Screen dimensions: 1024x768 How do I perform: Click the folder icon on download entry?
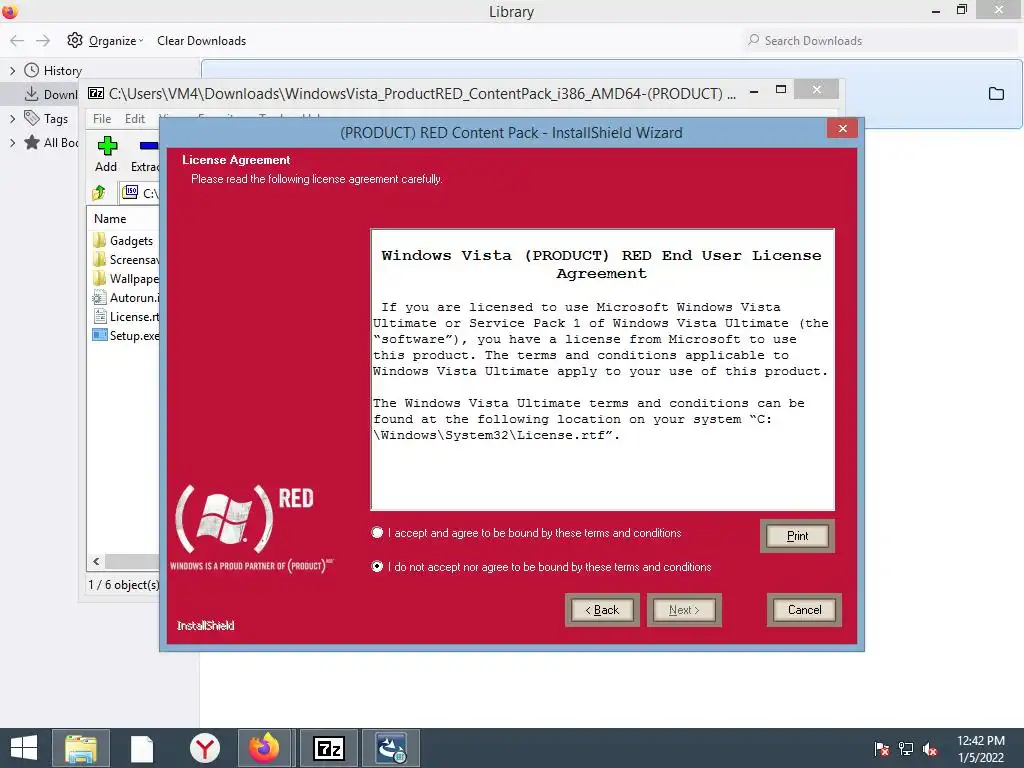pos(996,94)
